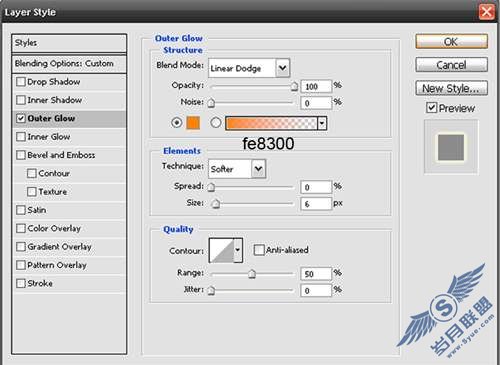The width and height of the screenshot is (500, 365).
Task: Select the solid color radio button
Action: pos(177,123)
